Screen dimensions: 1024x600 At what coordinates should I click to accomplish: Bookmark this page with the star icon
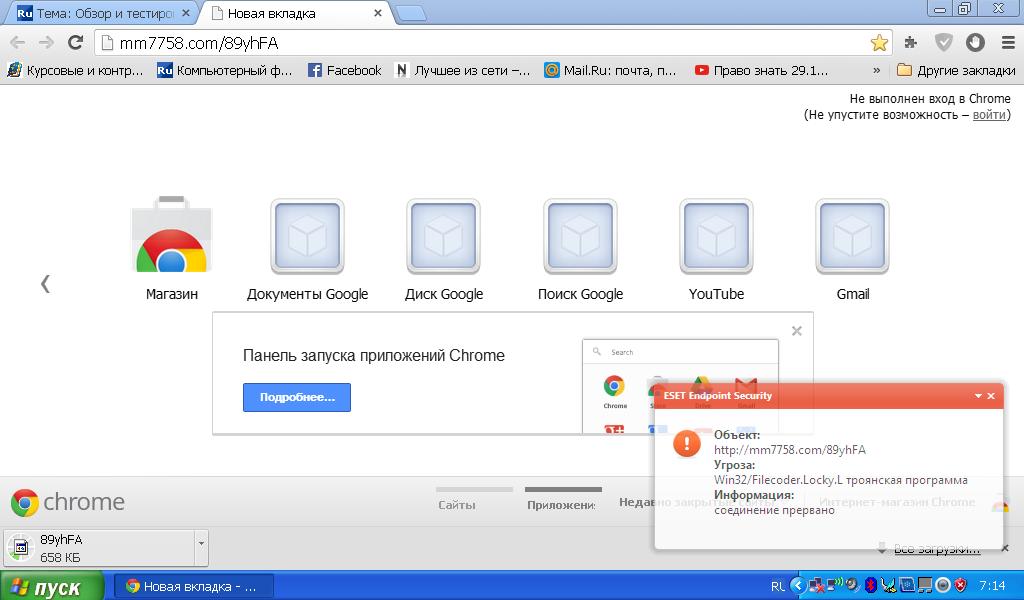[x=879, y=43]
